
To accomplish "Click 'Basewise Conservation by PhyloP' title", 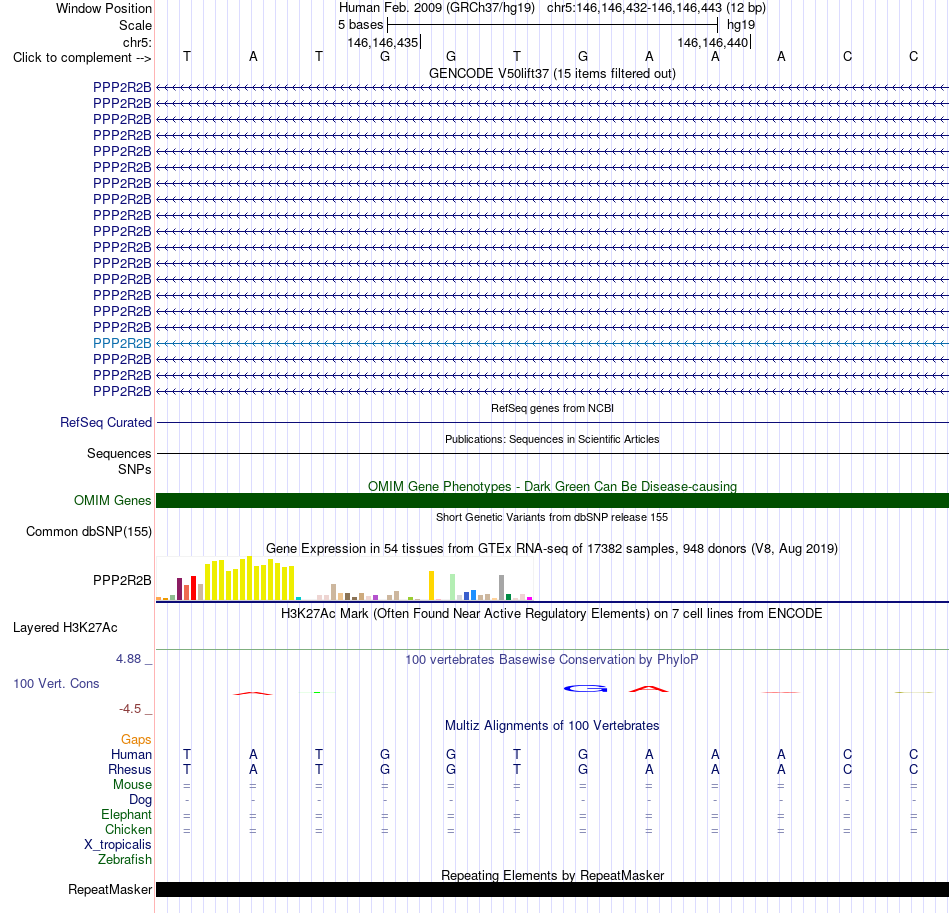I will [552, 659].
